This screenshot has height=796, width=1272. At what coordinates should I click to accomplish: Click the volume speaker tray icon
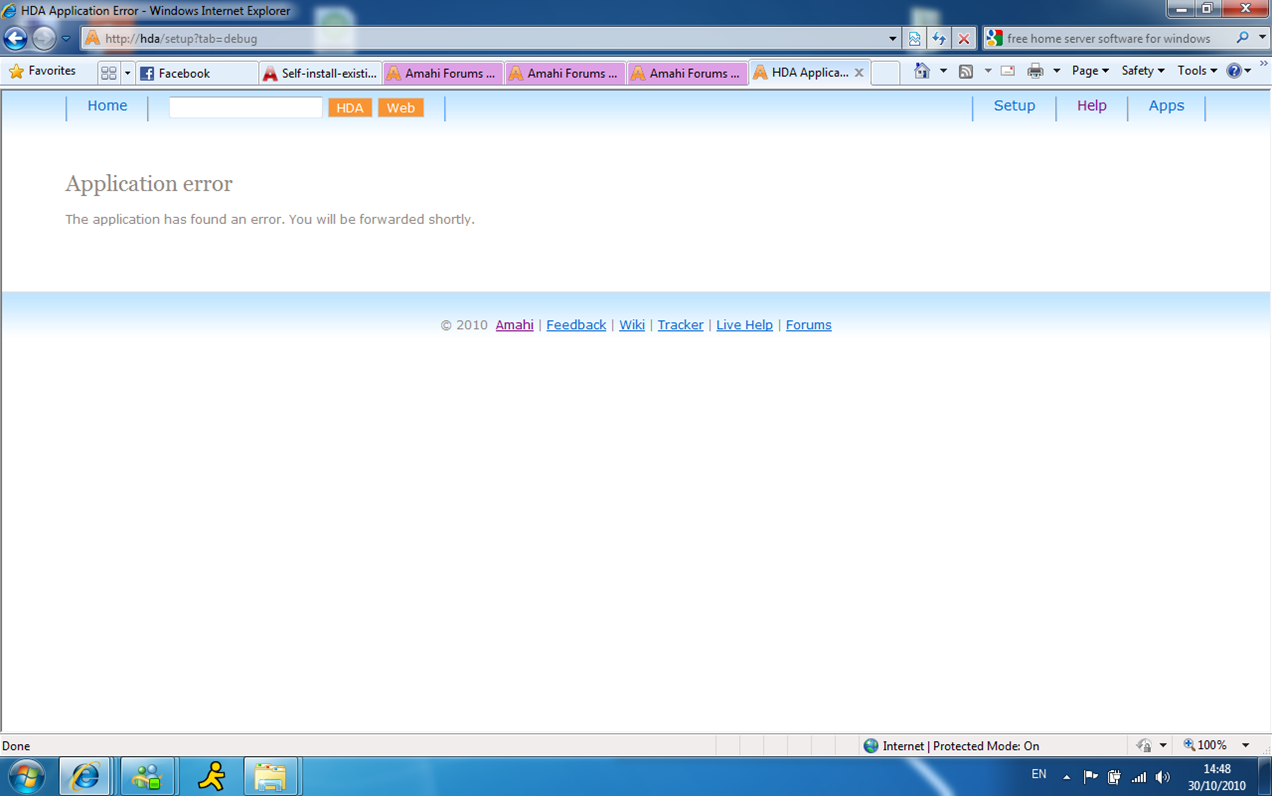pos(1162,777)
